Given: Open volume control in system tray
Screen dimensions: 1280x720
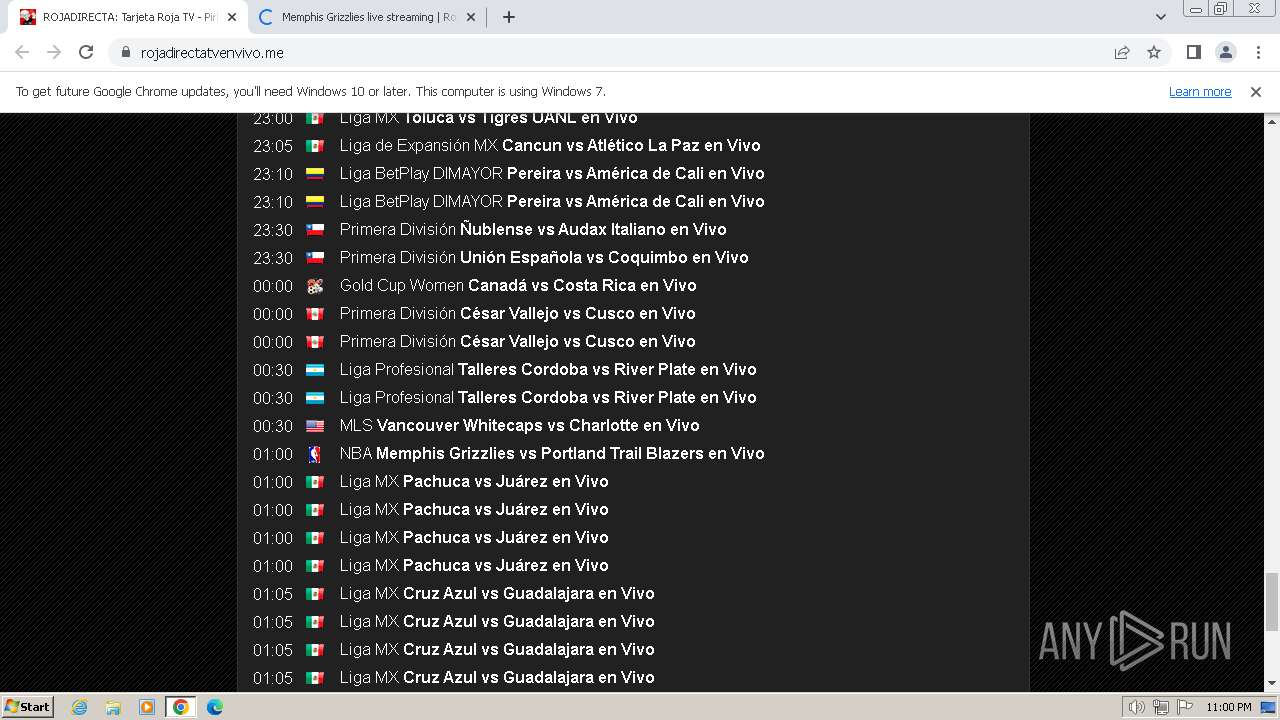Looking at the screenshot, I should click(1137, 707).
